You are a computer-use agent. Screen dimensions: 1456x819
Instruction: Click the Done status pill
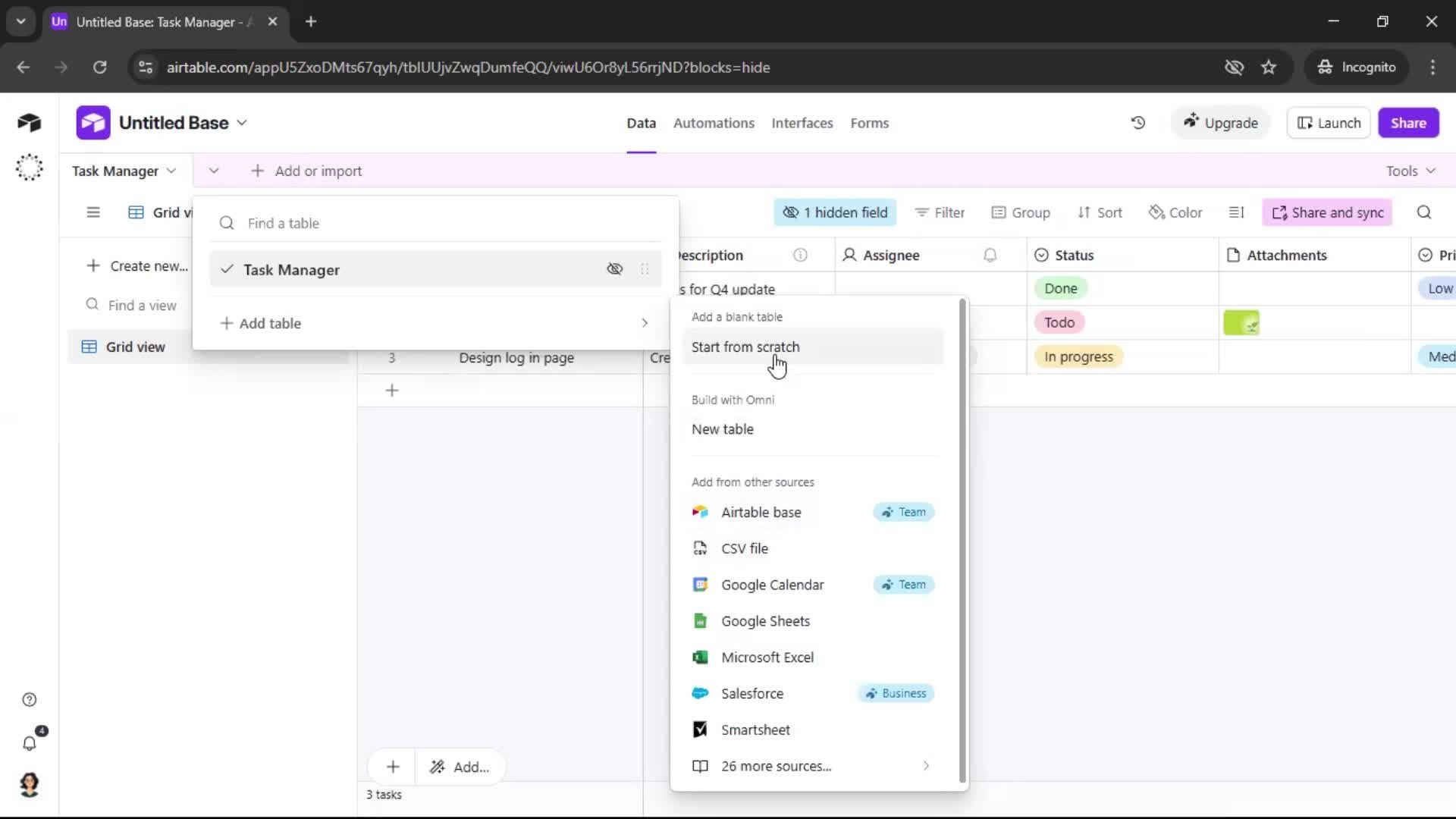pyautogui.click(x=1060, y=288)
